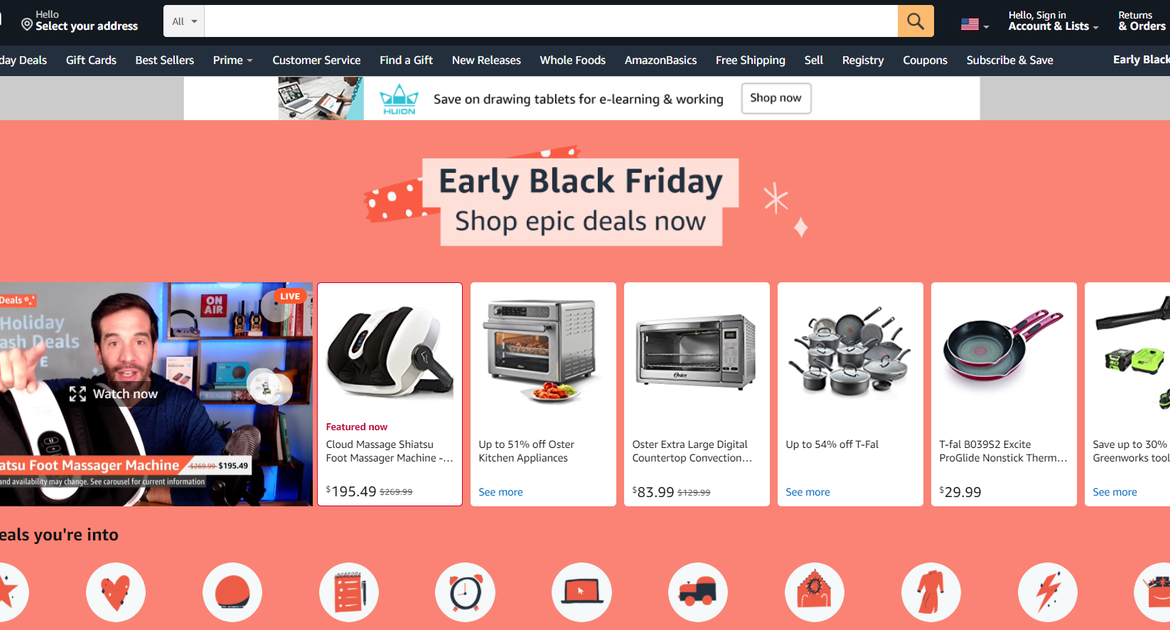
Task: Click inside the Amazon search field
Action: (551, 22)
